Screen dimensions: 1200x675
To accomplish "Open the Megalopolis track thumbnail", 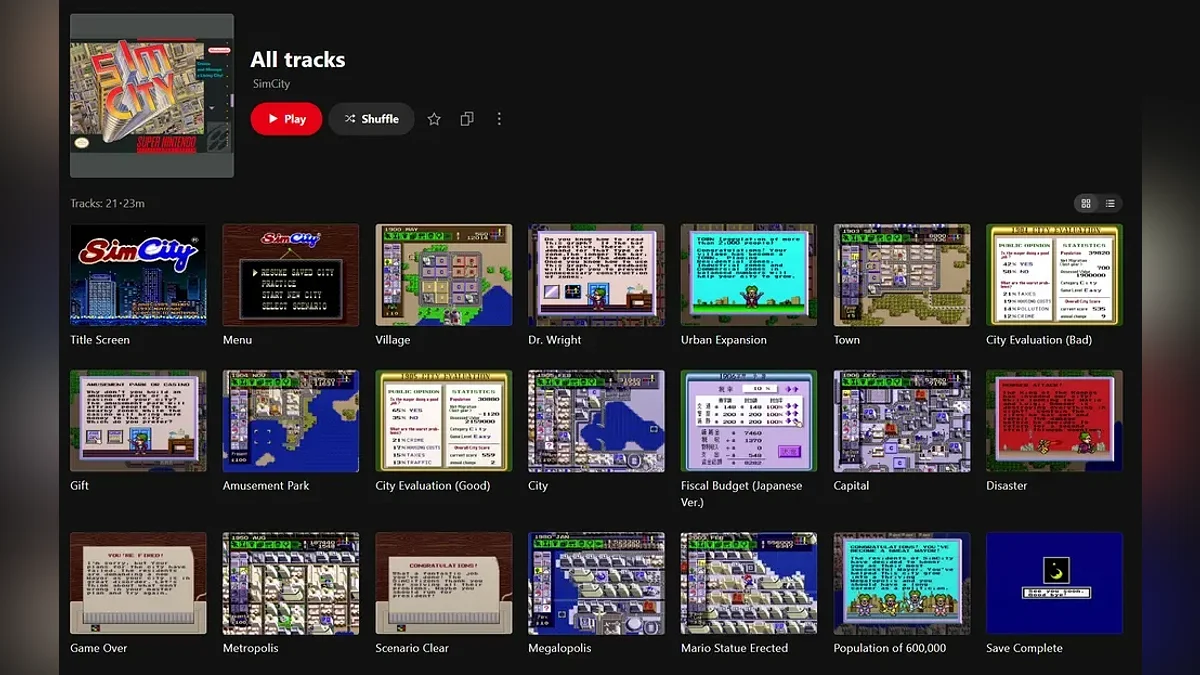I will pyautogui.click(x=596, y=583).
